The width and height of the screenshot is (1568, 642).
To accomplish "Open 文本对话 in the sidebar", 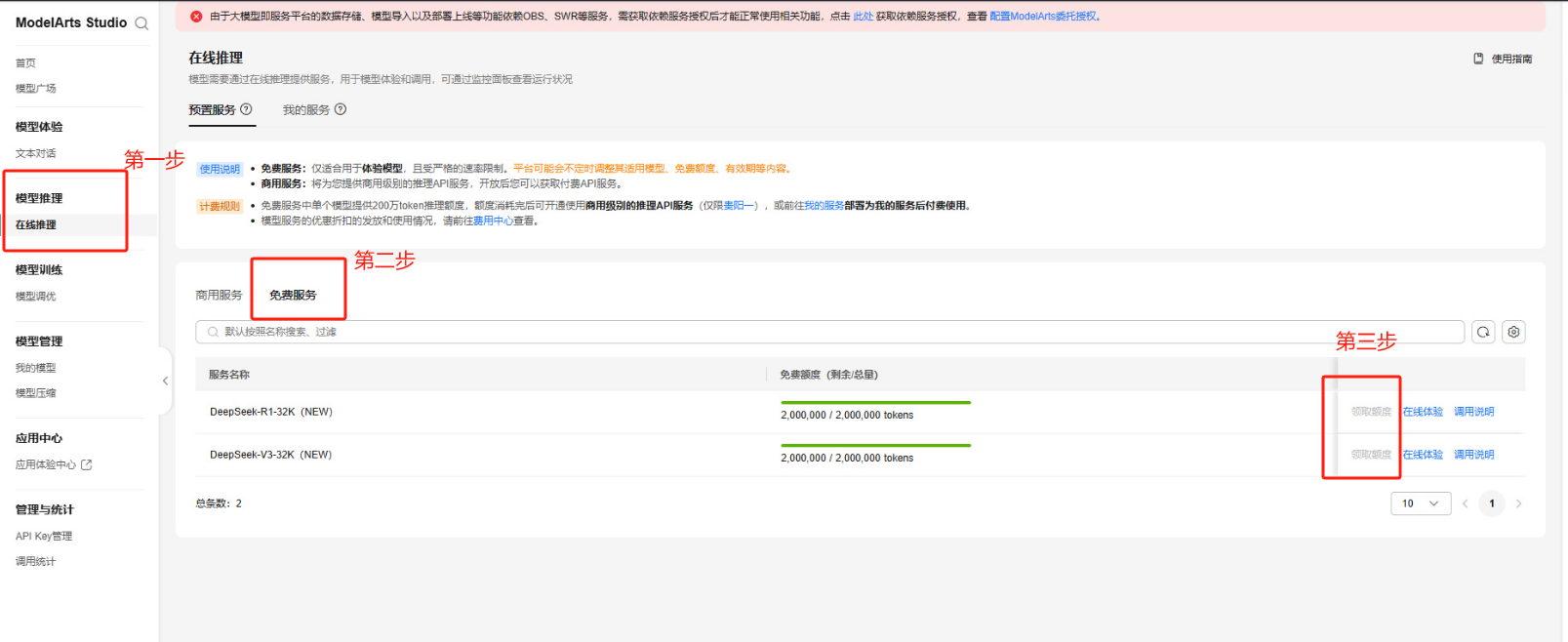I will [x=36, y=153].
